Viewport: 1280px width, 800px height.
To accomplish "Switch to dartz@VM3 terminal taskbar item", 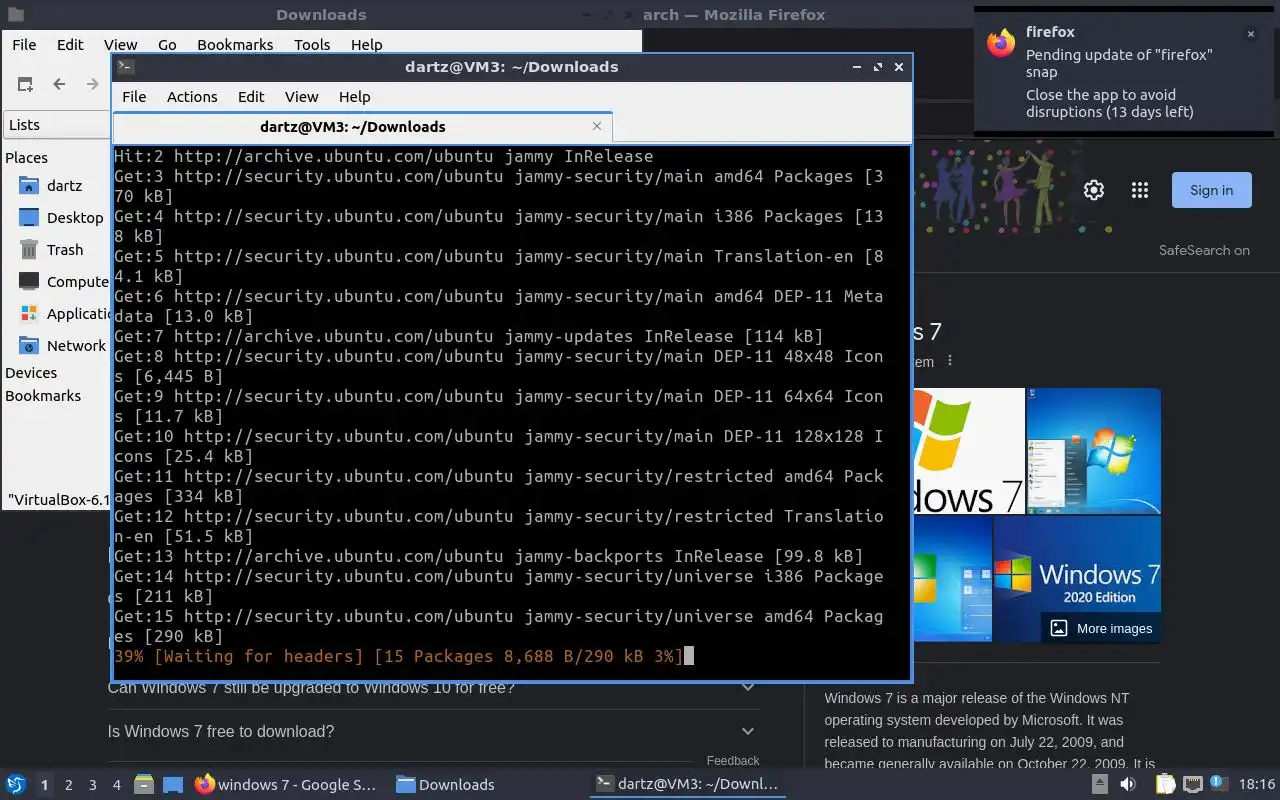I will point(686,785).
